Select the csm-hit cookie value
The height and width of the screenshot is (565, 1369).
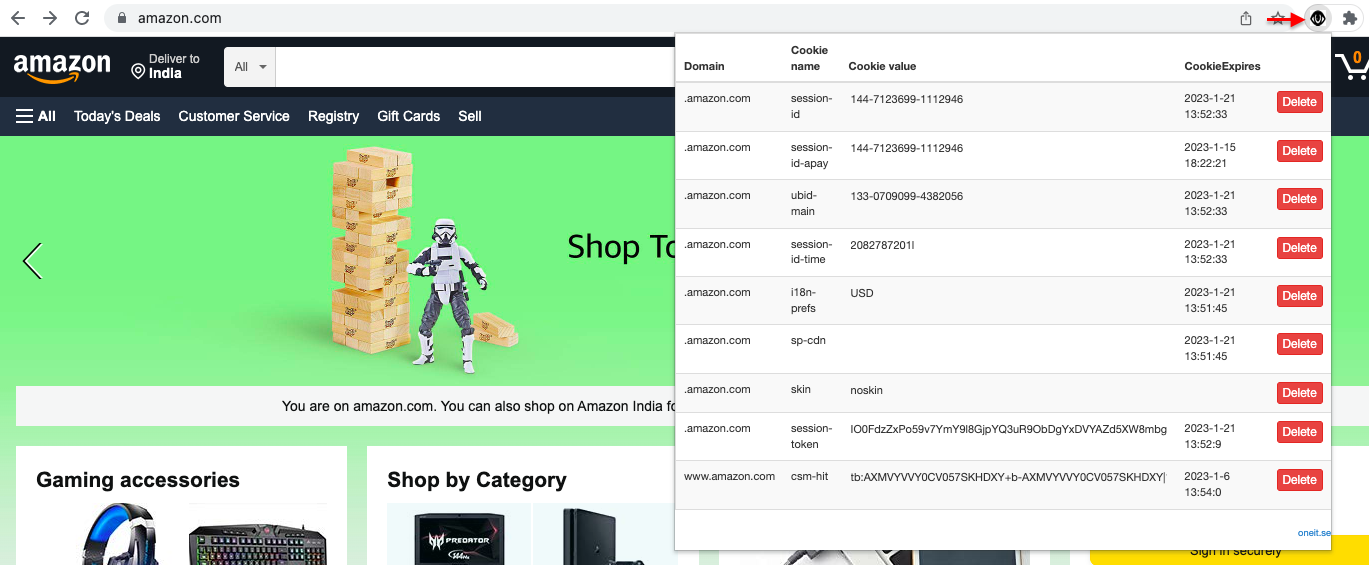(x=1008, y=477)
